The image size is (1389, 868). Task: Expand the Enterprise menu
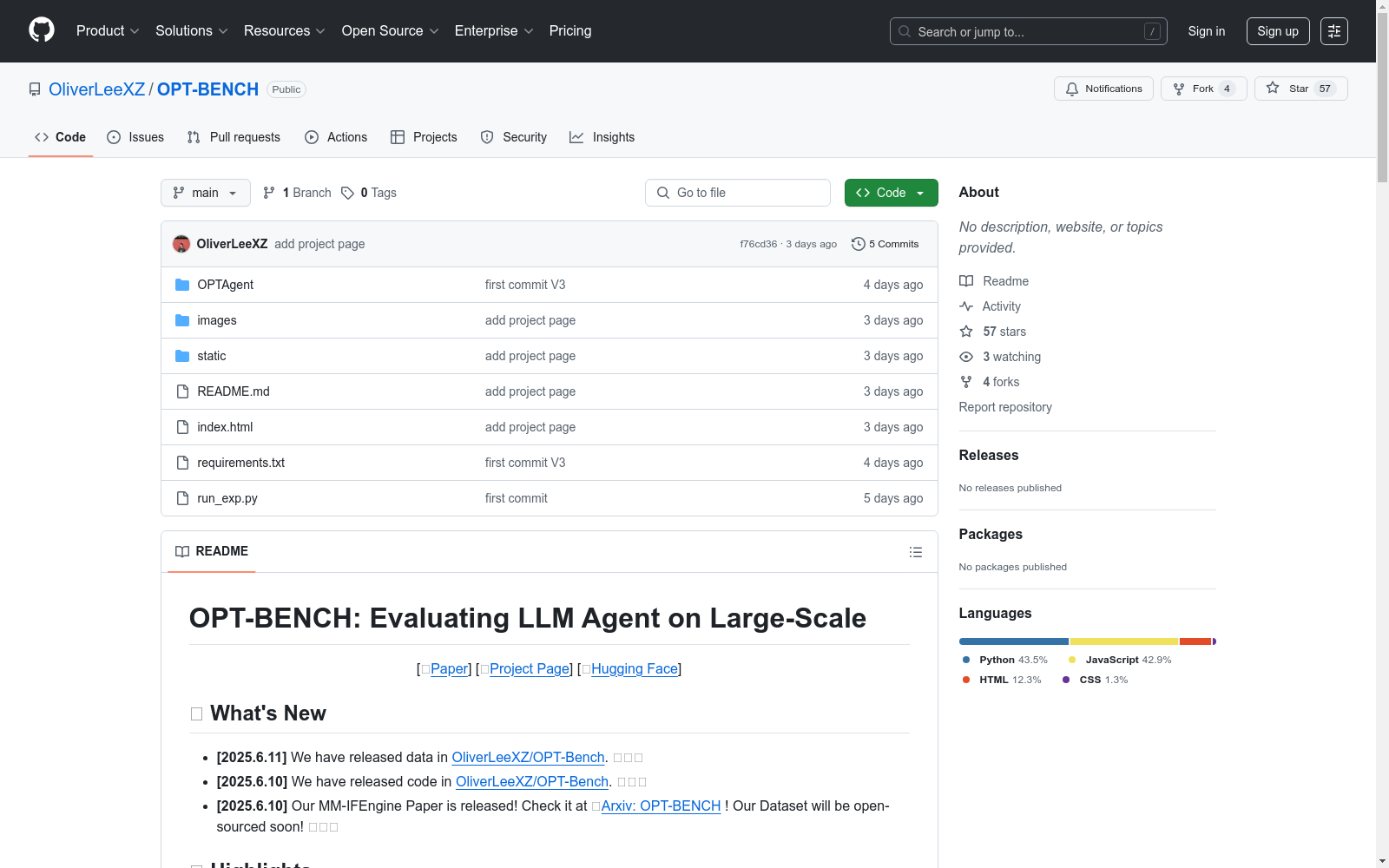pos(494,31)
